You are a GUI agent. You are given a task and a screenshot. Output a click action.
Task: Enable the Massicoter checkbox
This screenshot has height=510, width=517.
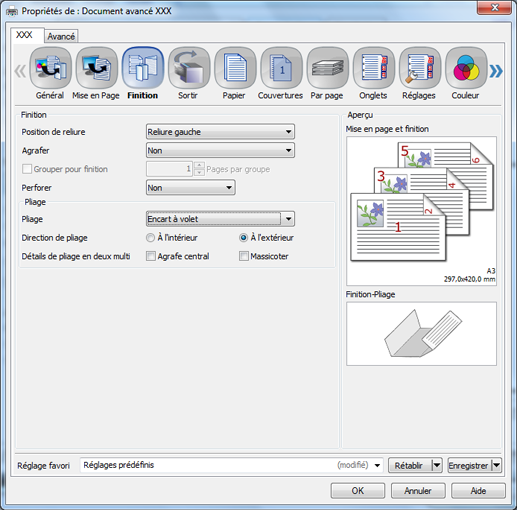[x=244, y=256]
